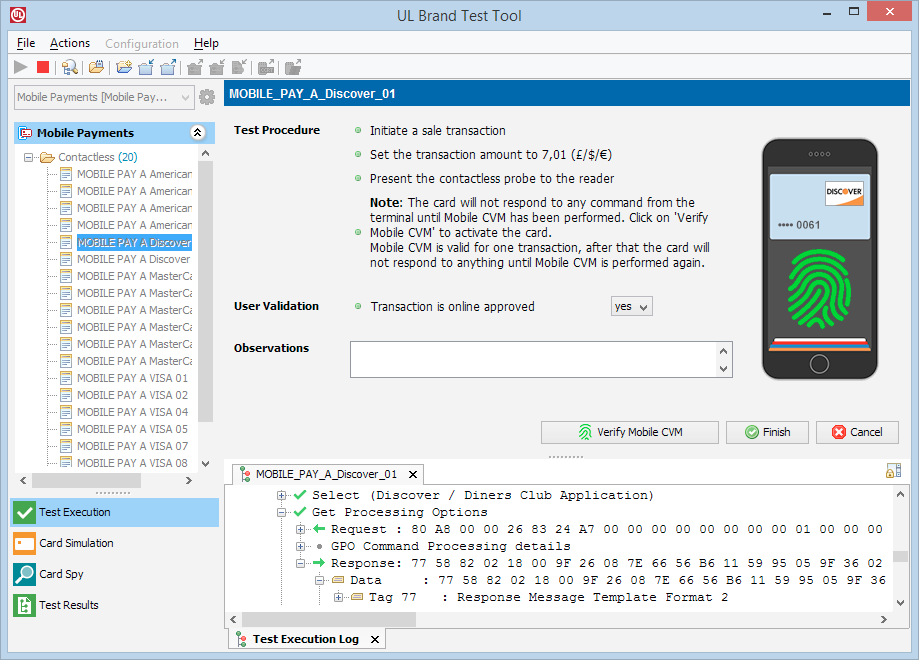Expand the Tag 77 node
Viewport: 919px width, 660px height.
click(338, 597)
